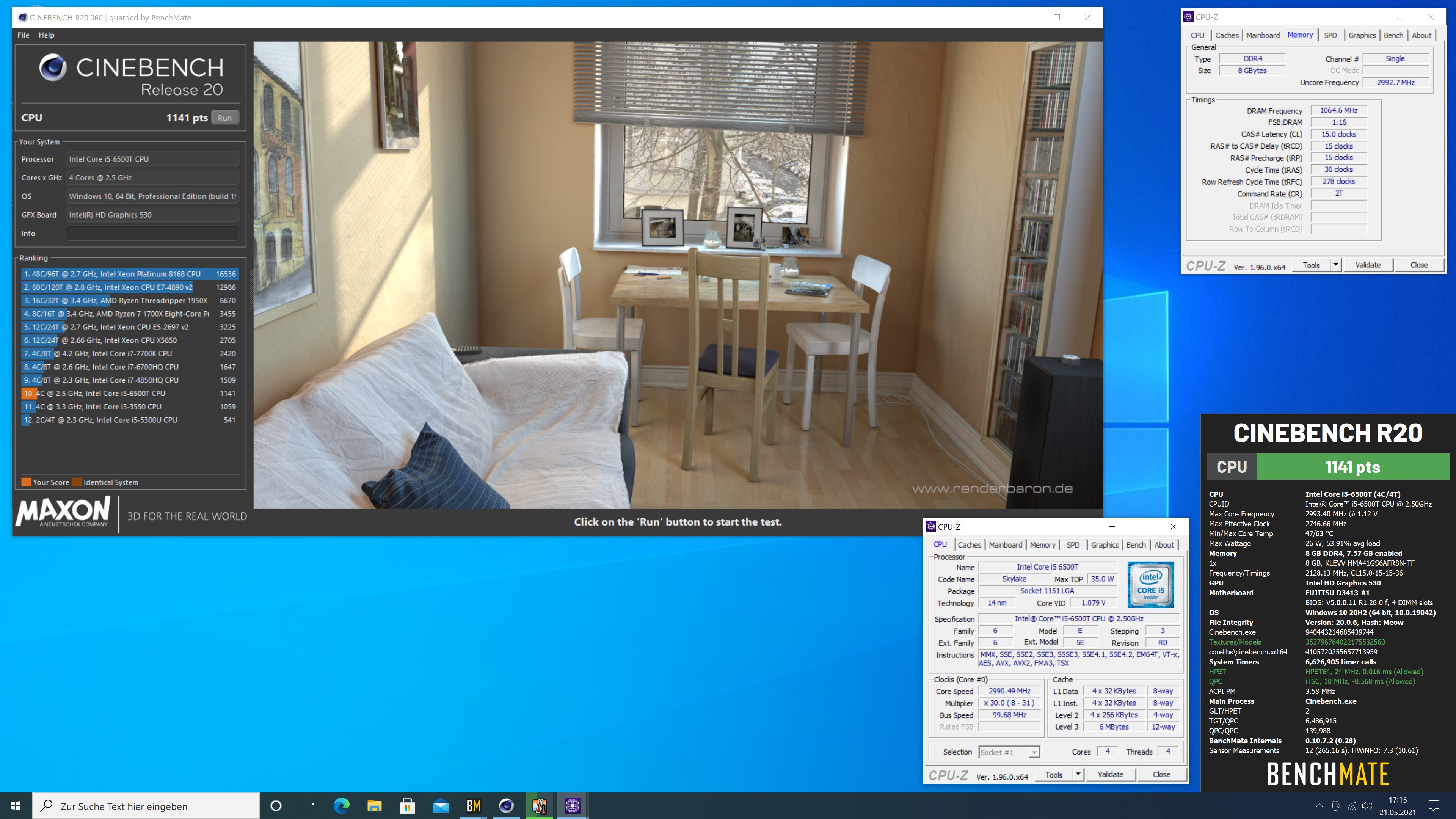Open CPU tab in upper CPU-Z window

coord(1197,35)
